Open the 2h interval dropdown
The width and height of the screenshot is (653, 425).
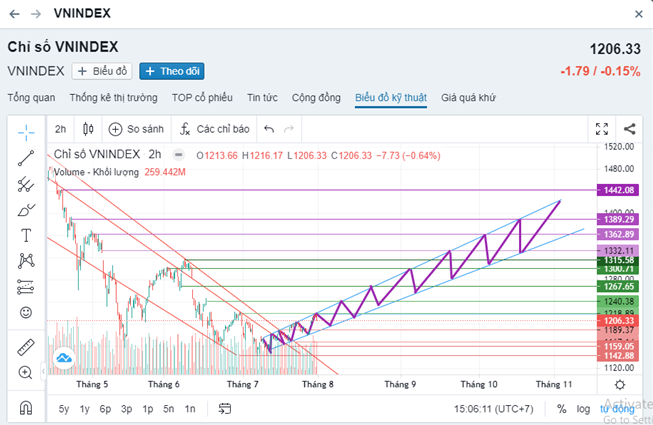pyautogui.click(x=60, y=129)
